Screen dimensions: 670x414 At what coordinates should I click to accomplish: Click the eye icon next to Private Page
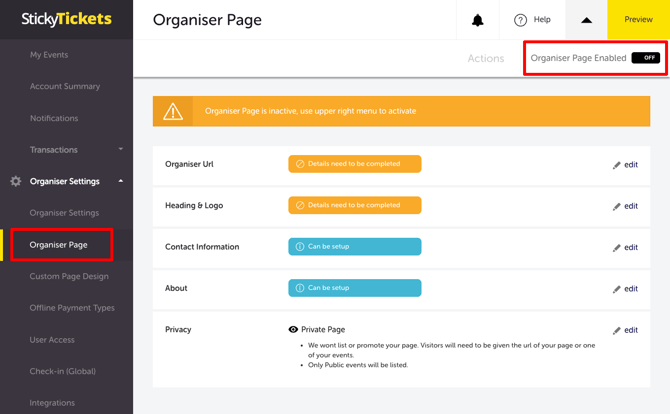pyautogui.click(x=293, y=329)
